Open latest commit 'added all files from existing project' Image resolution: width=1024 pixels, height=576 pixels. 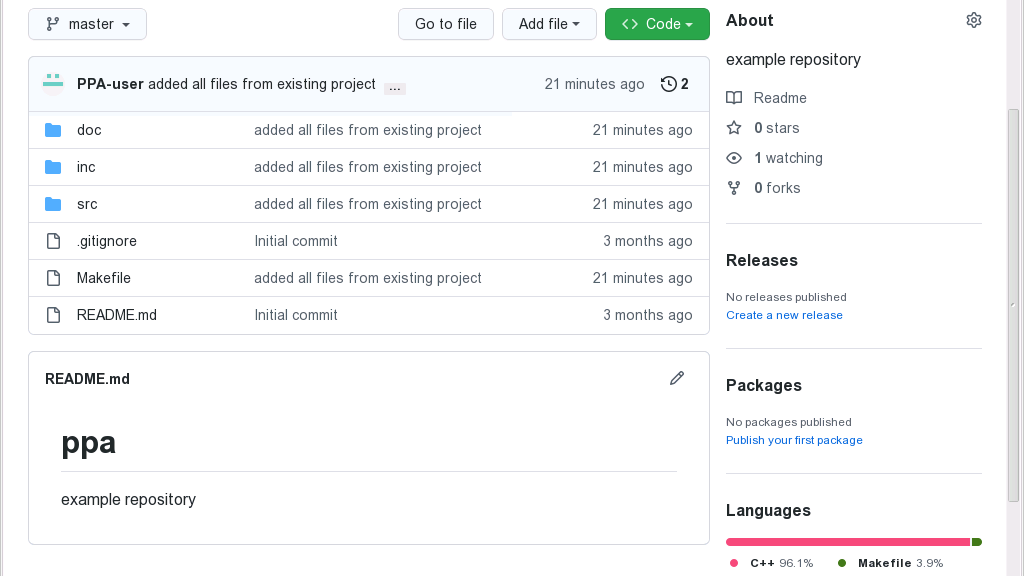[x=262, y=84]
